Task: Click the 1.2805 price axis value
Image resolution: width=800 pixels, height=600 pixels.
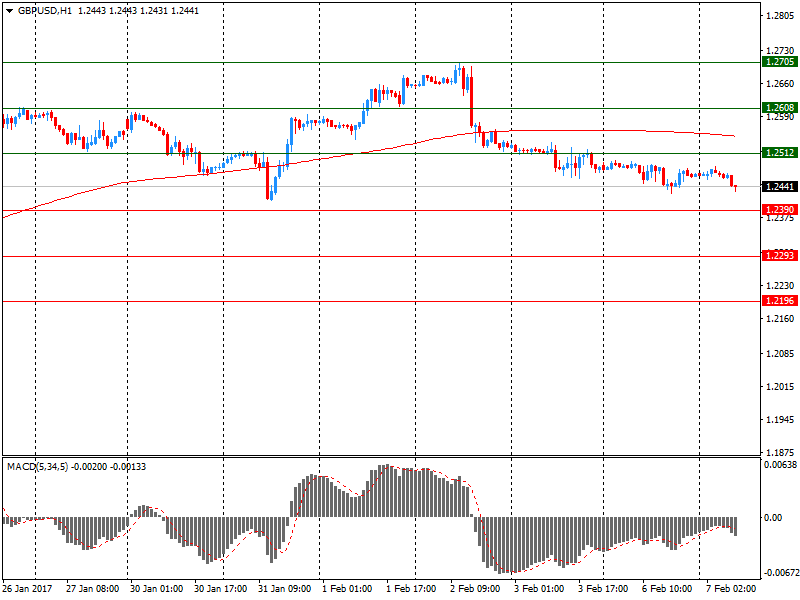Action: [x=780, y=16]
